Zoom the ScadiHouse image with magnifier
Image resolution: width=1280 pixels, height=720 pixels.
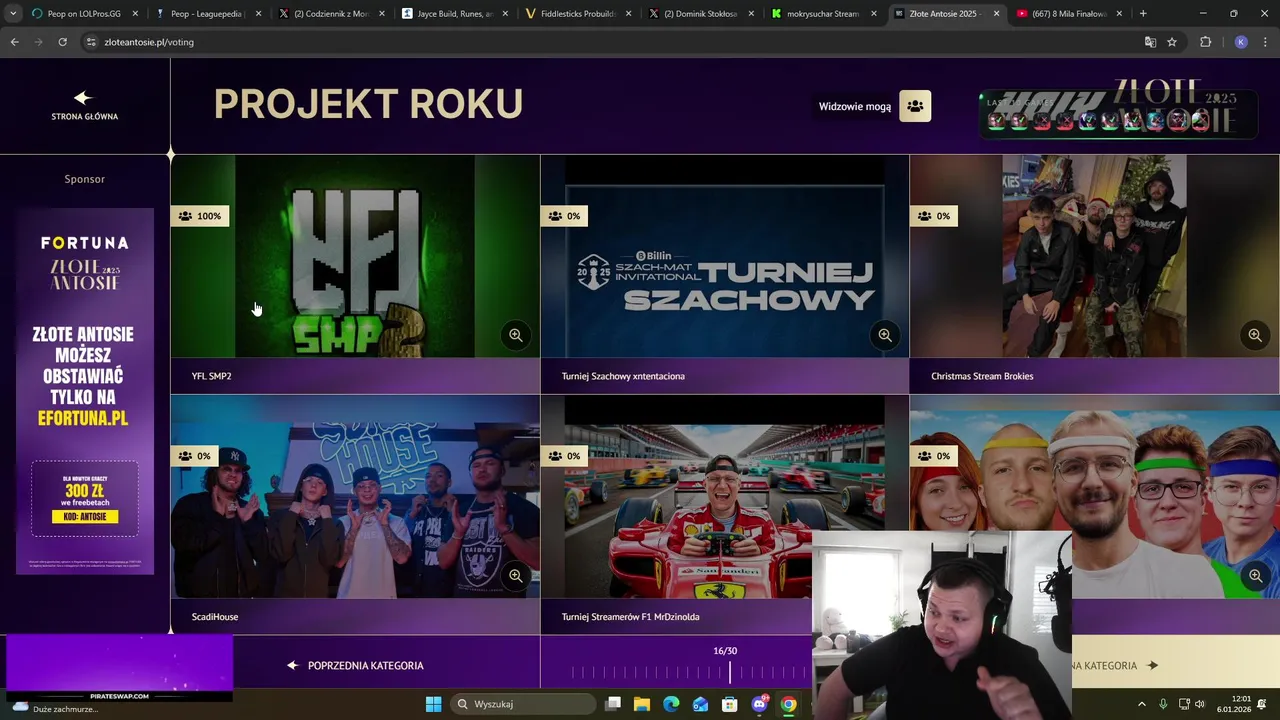pos(516,576)
